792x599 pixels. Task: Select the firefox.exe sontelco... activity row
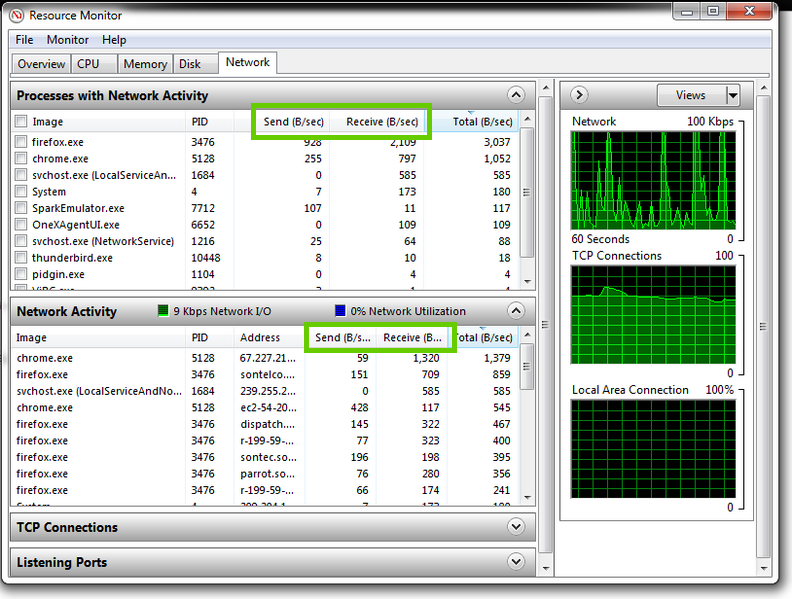coord(265,374)
